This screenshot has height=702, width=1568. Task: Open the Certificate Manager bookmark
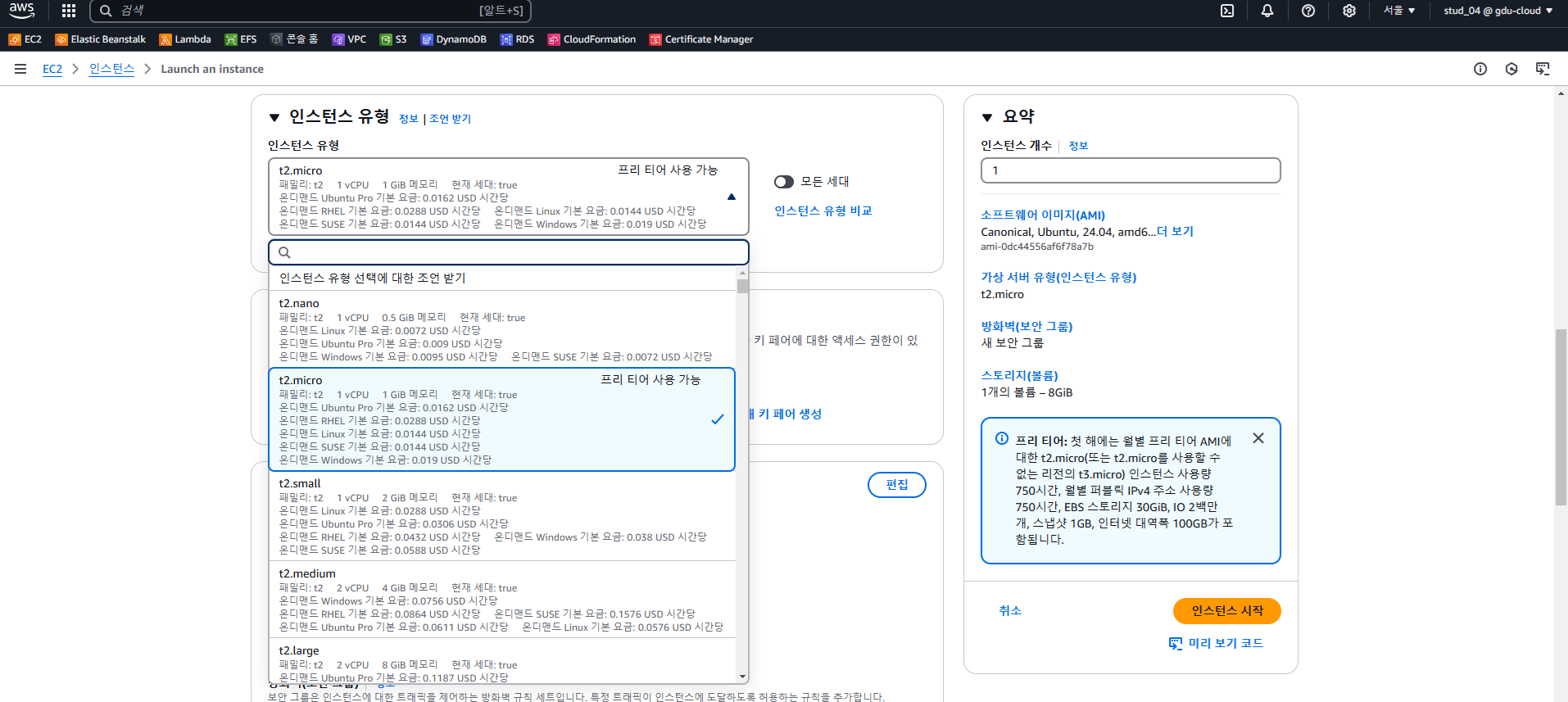tap(701, 39)
